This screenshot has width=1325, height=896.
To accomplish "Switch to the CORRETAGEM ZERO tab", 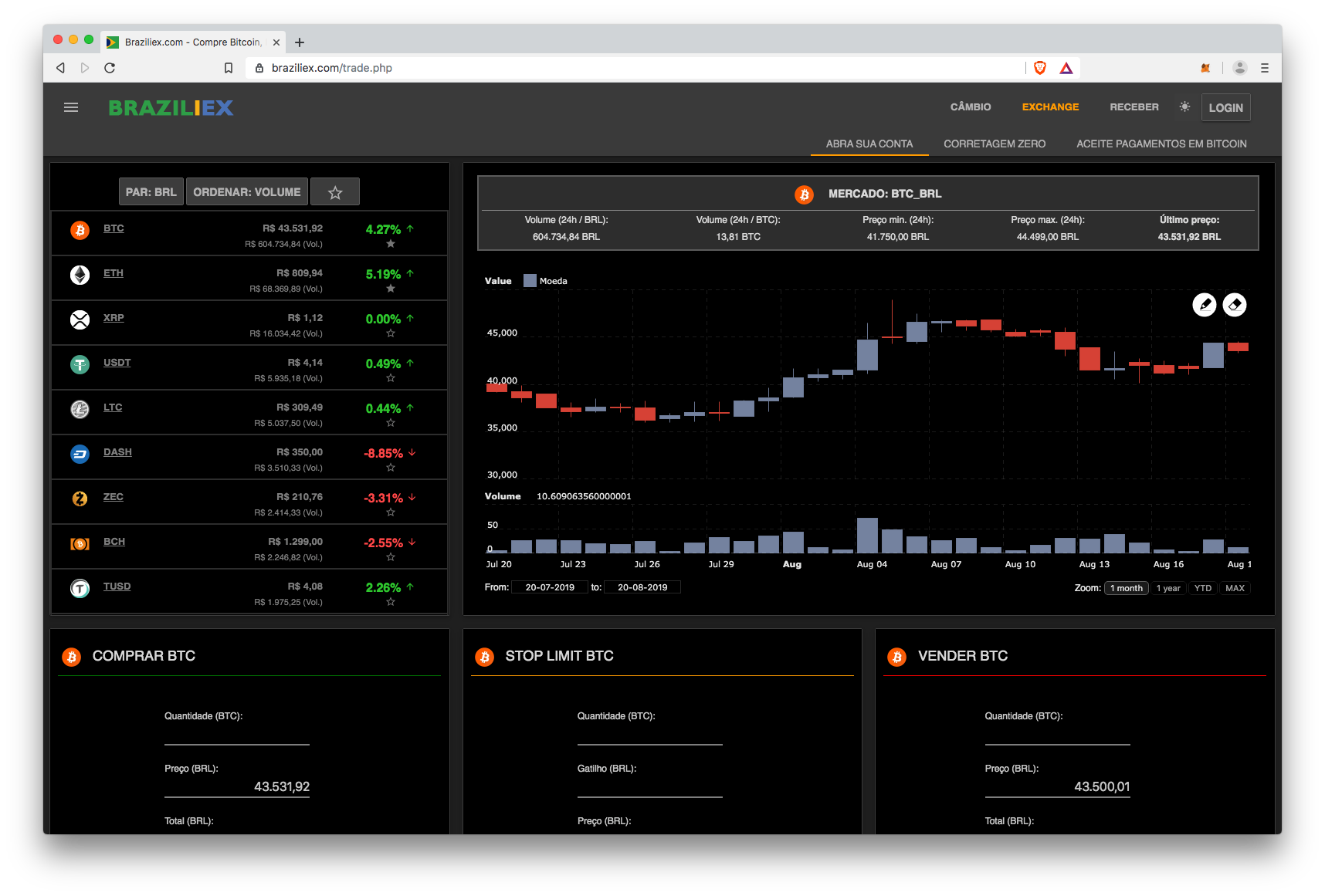I will 995,144.
